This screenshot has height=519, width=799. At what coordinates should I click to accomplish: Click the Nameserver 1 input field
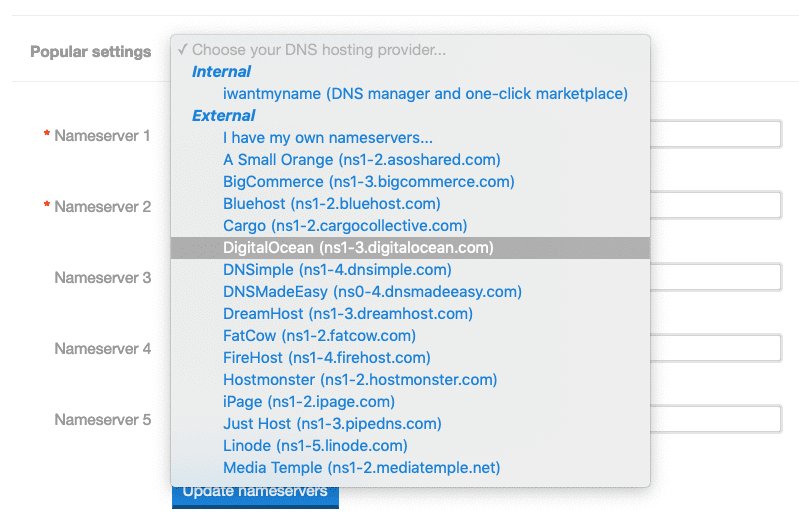pos(716,135)
